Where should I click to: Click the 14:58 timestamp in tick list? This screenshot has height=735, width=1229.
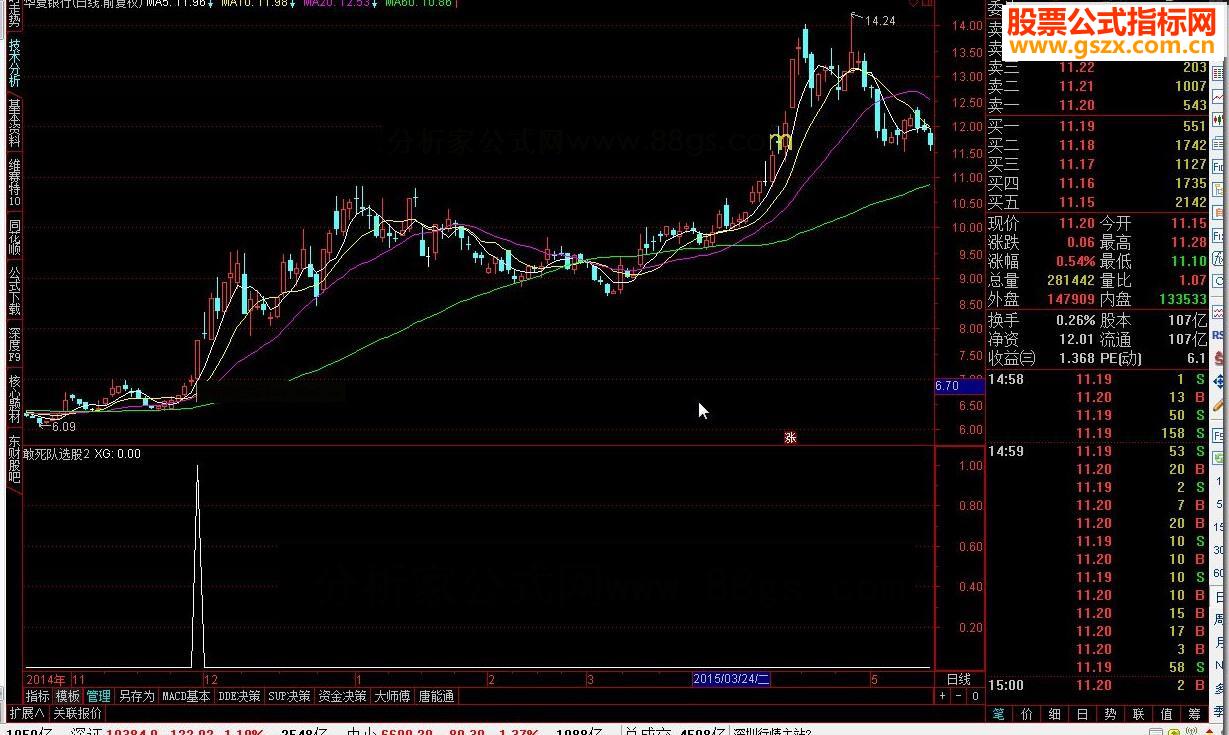pyautogui.click(x=1006, y=379)
